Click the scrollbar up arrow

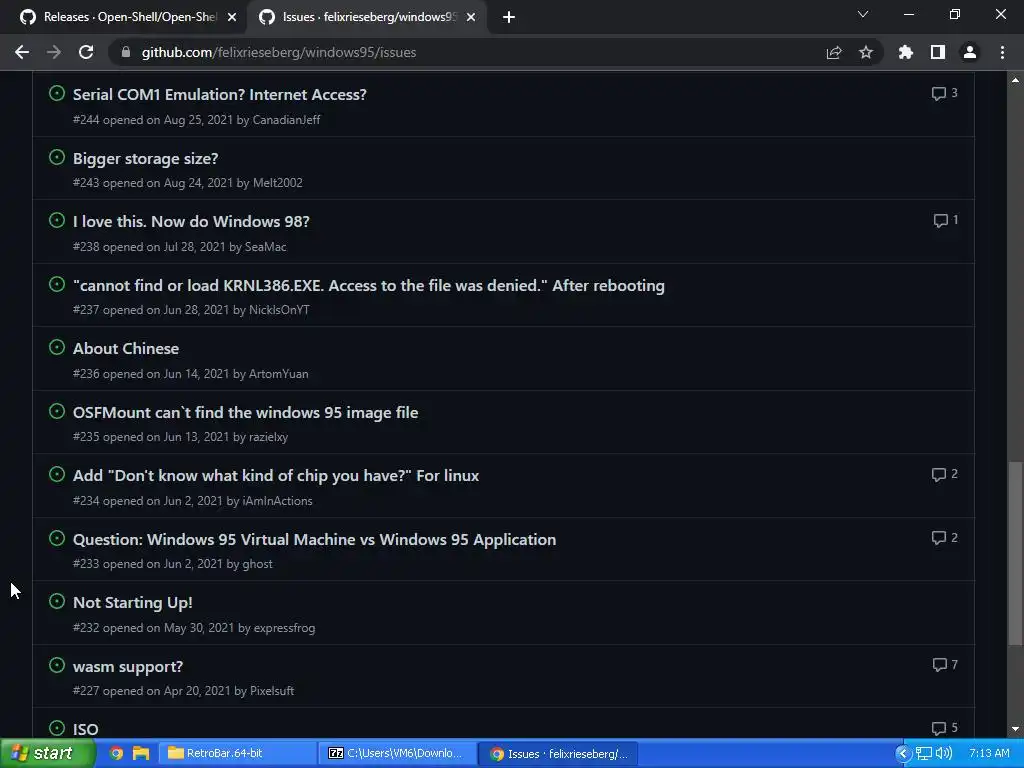(x=1015, y=80)
